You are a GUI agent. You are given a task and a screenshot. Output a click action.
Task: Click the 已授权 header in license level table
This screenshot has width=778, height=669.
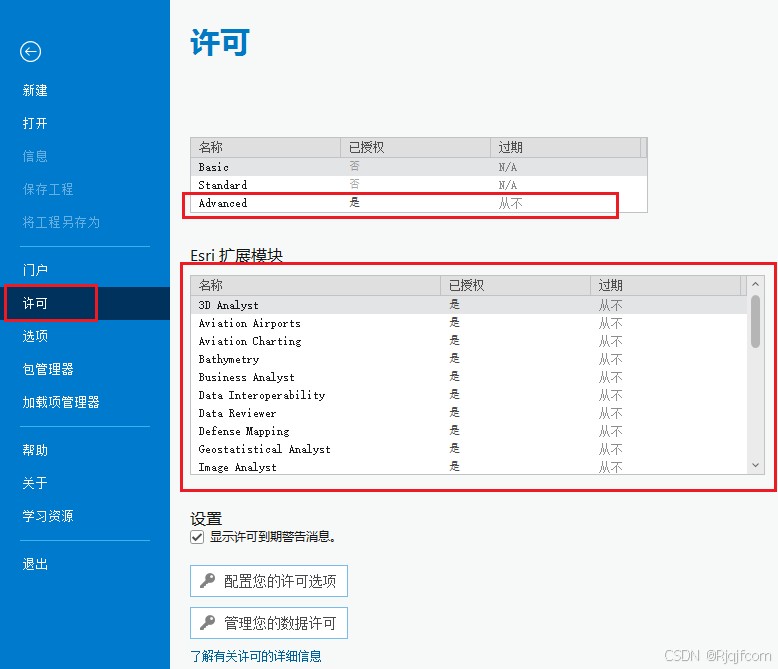416,147
